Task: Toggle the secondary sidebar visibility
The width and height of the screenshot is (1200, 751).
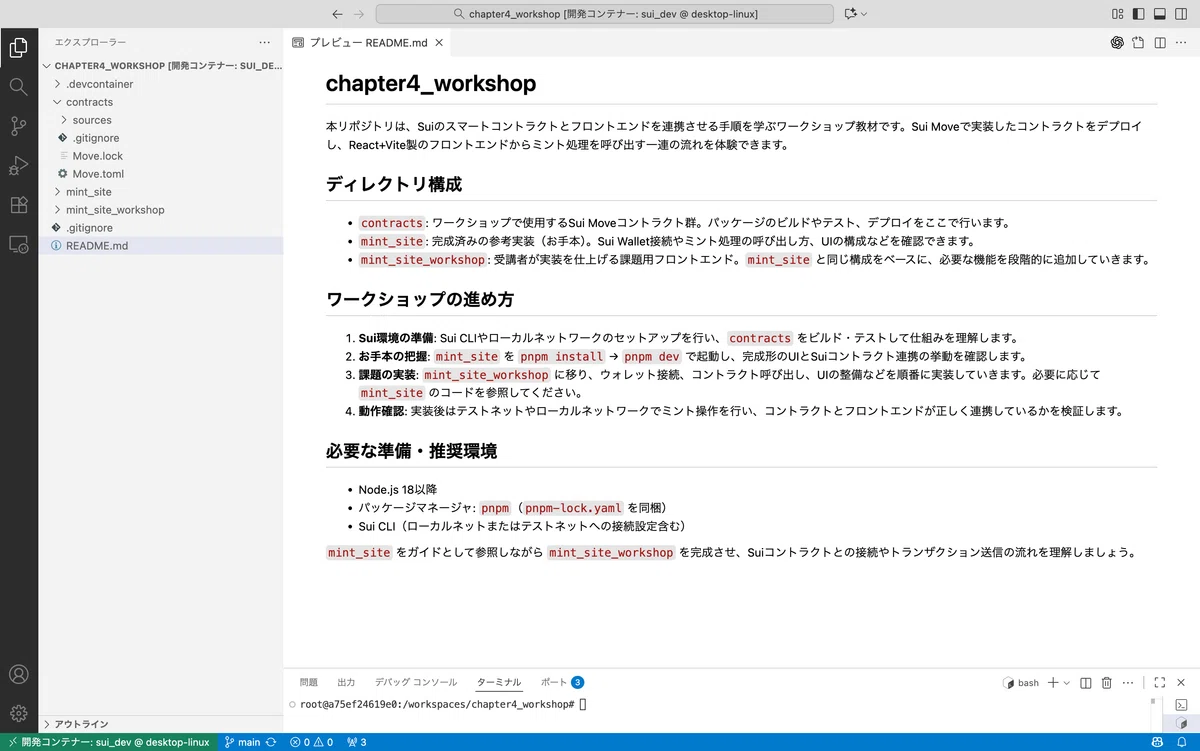Action: tap(1181, 14)
